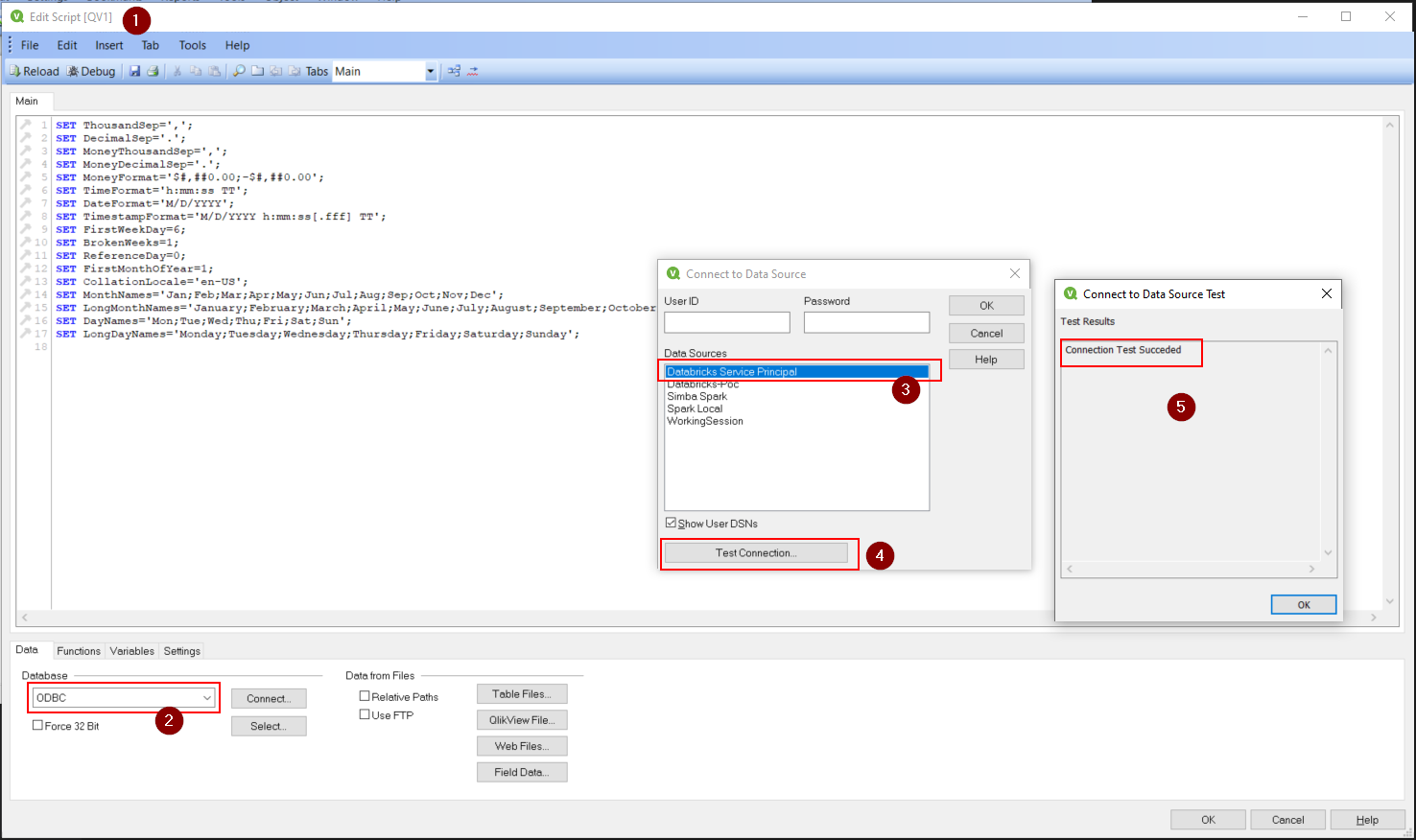Screen dimensions: 1416x840
Task: Click into the User ID input field
Action: tap(726, 322)
